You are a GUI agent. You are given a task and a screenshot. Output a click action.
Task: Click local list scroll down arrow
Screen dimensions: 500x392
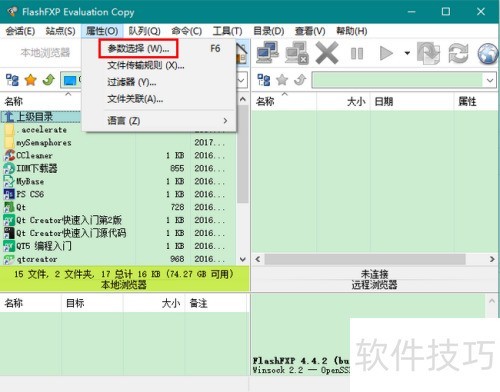click(x=243, y=259)
